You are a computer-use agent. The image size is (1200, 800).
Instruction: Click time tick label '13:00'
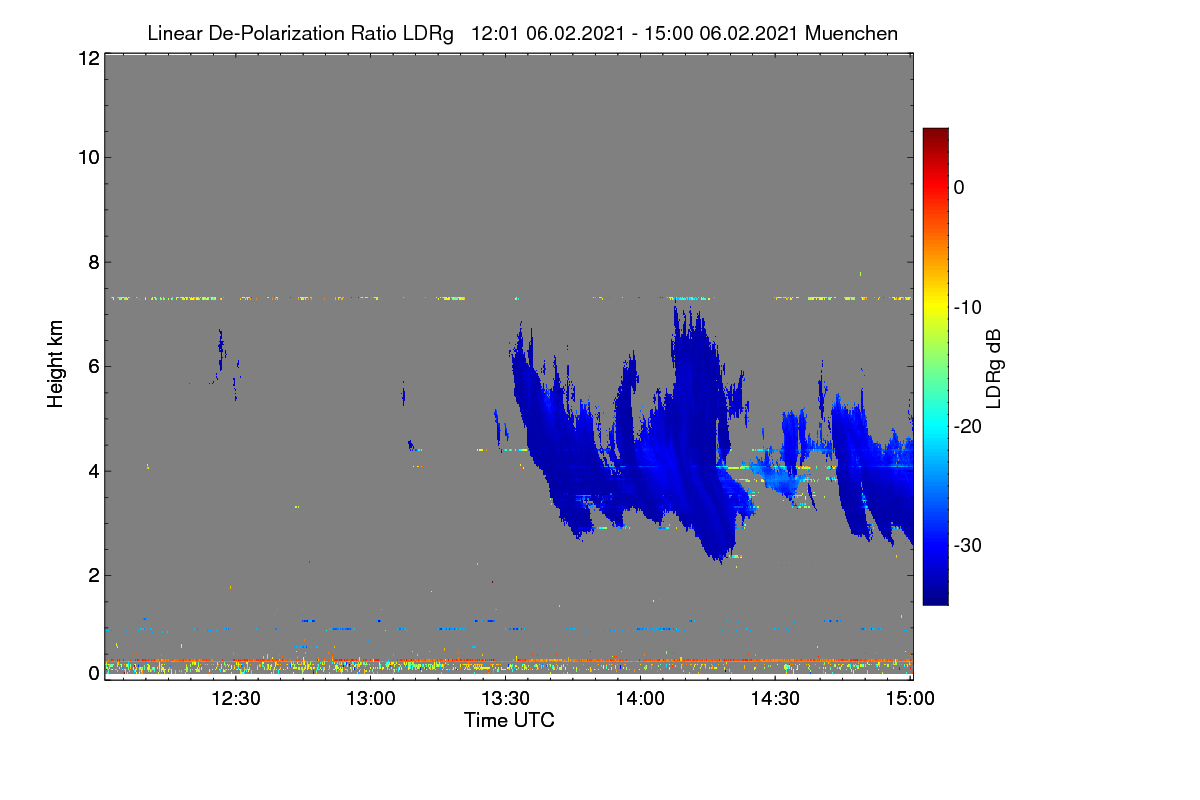tap(370, 698)
